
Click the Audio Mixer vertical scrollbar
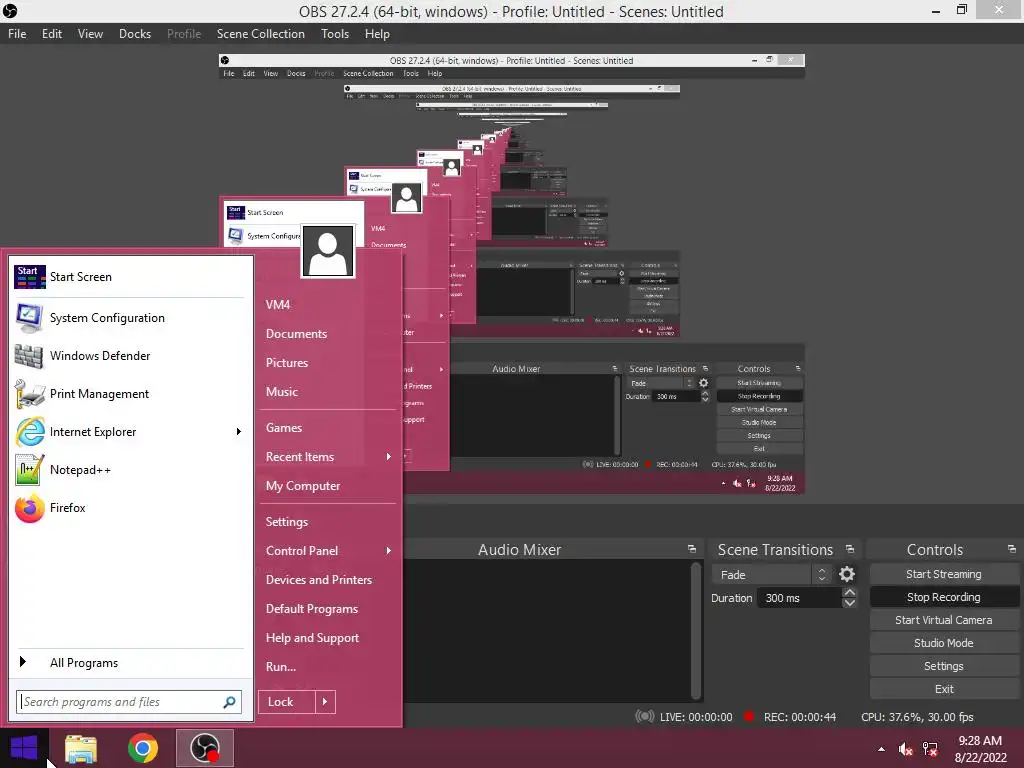click(696, 630)
